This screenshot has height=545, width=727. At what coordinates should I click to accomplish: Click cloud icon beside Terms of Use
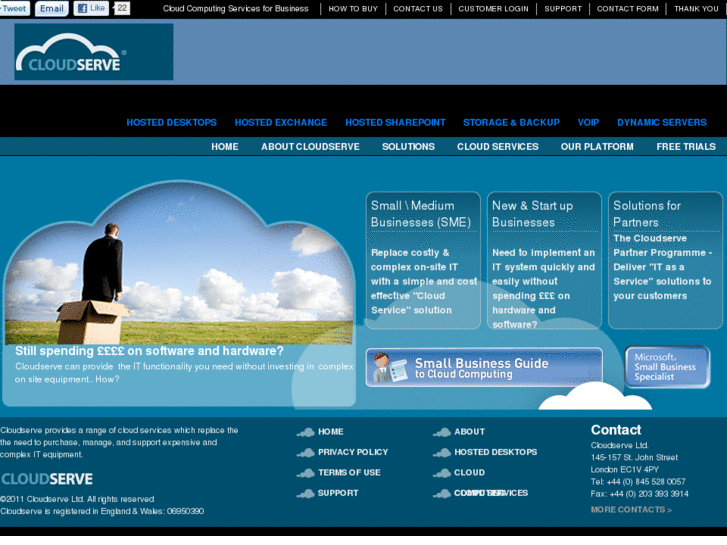pyautogui.click(x=306, y=473)
